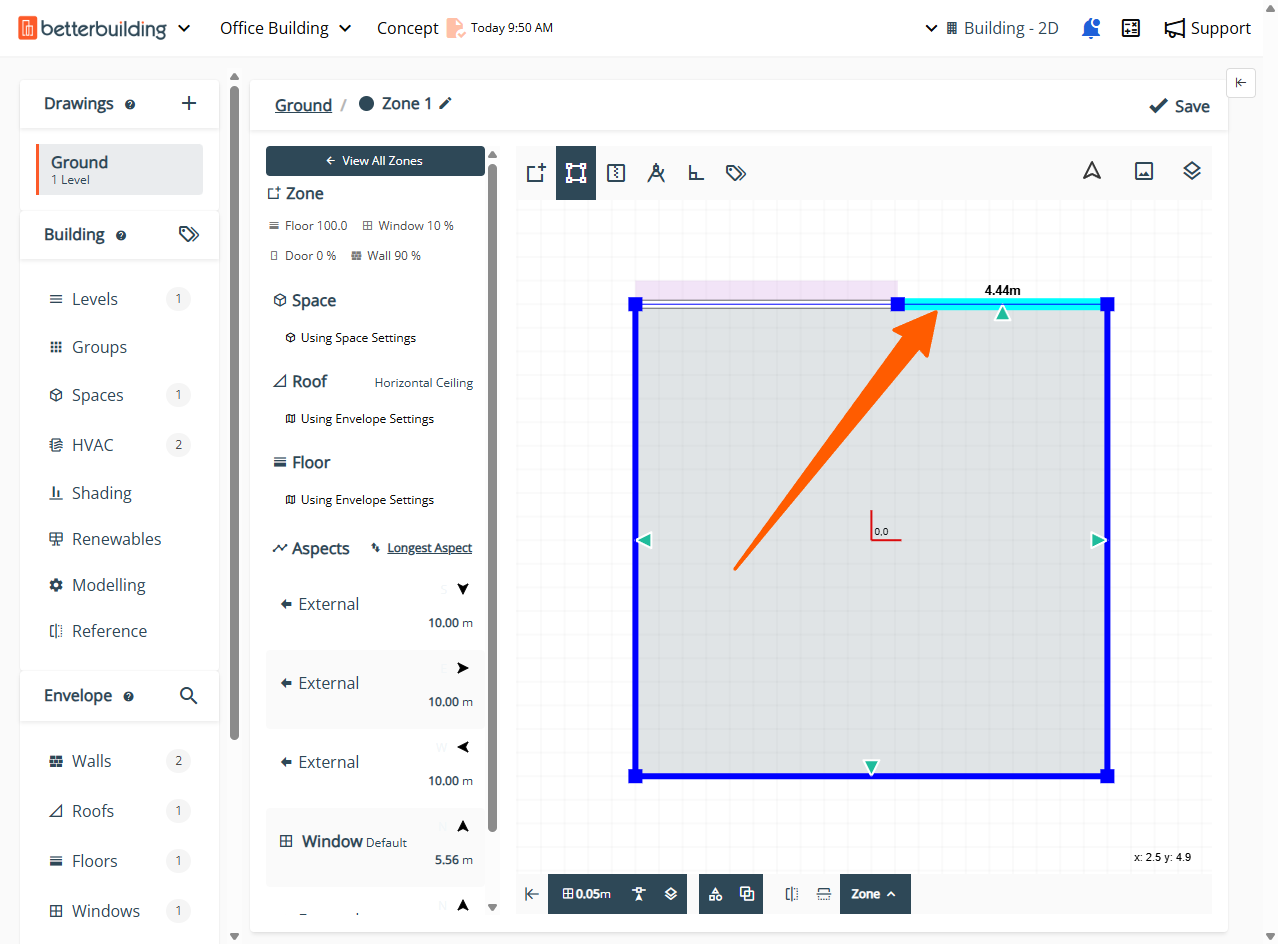Open the tags tool in canvas toolbar

pyautogui.click(x=736, y=173)
